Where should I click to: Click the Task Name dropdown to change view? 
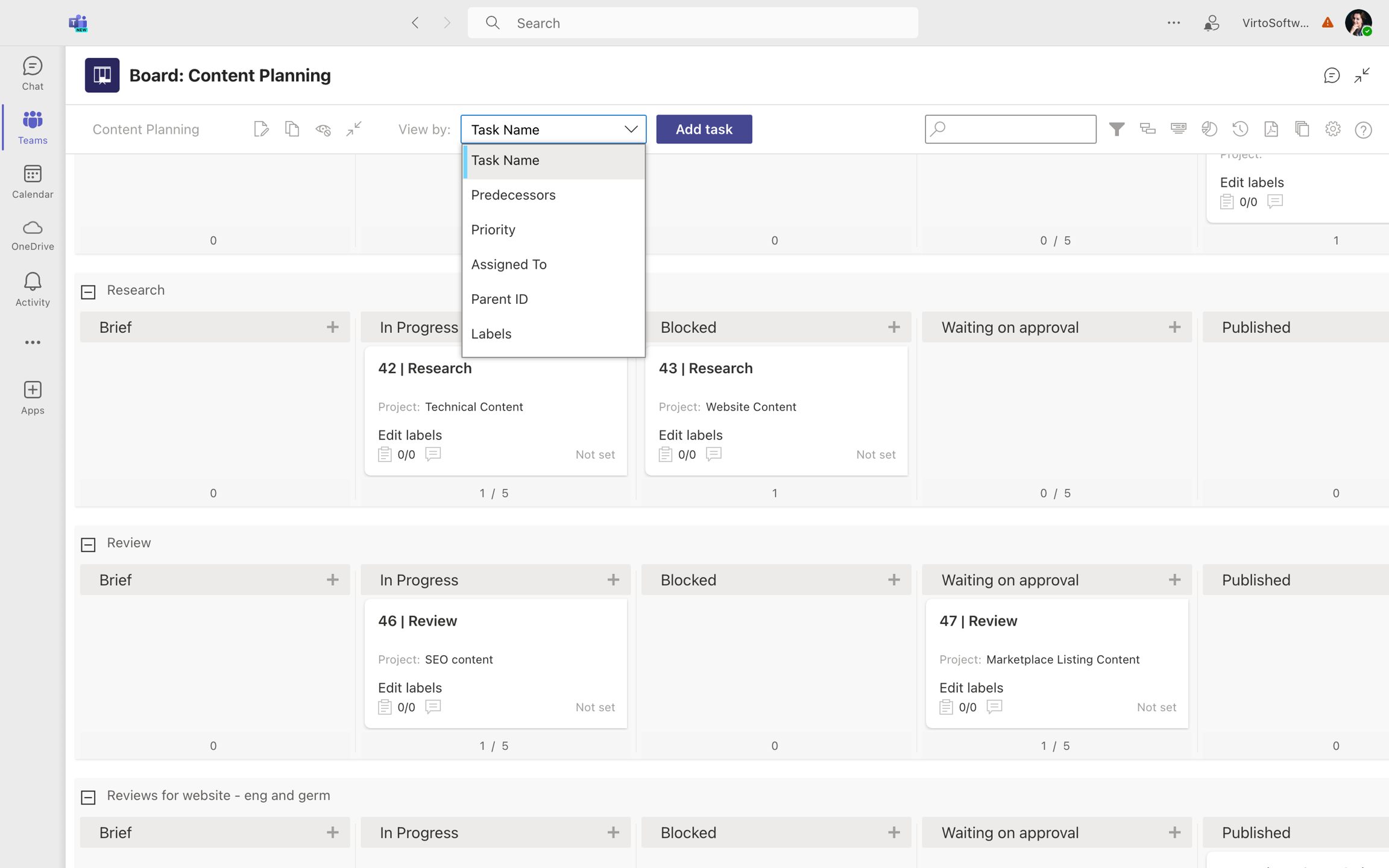[x=553, y=129]
